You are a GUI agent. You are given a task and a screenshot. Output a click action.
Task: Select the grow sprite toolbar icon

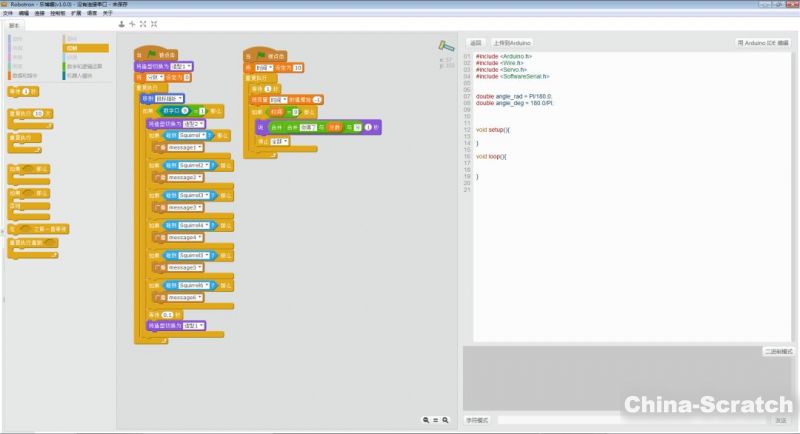coord(142,23)
